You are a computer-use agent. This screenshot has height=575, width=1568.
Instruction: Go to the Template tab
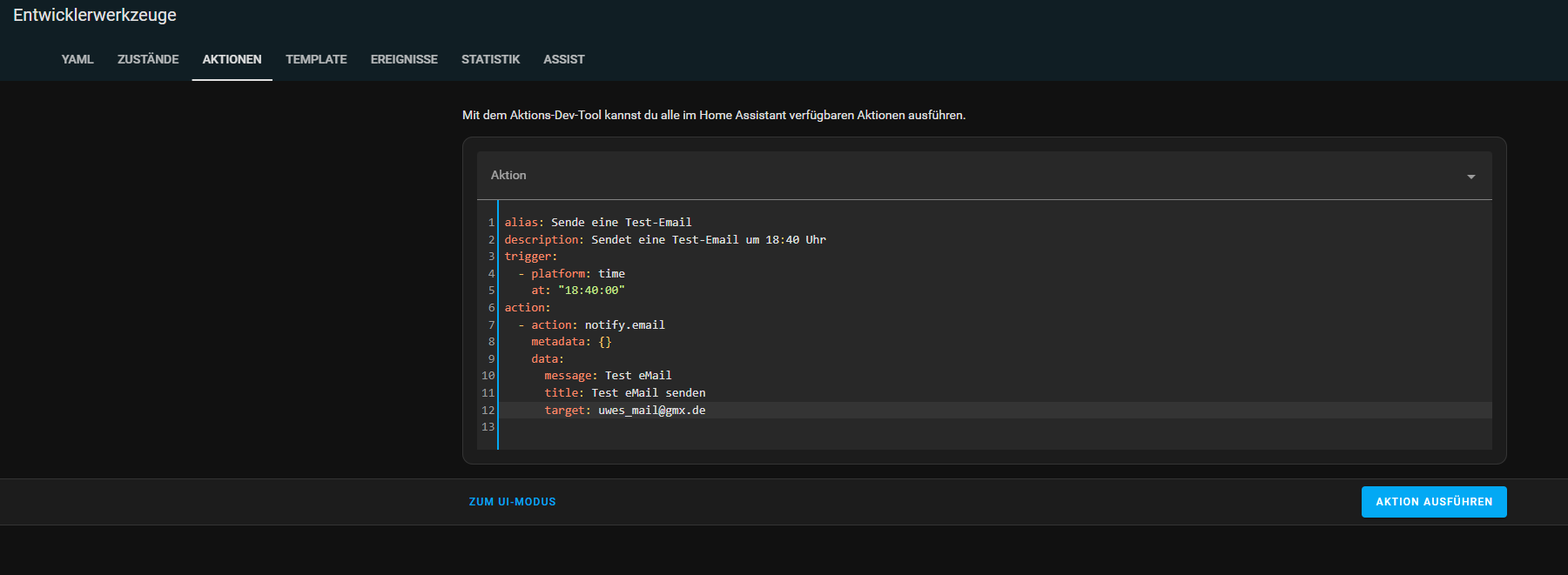(316, 59)
